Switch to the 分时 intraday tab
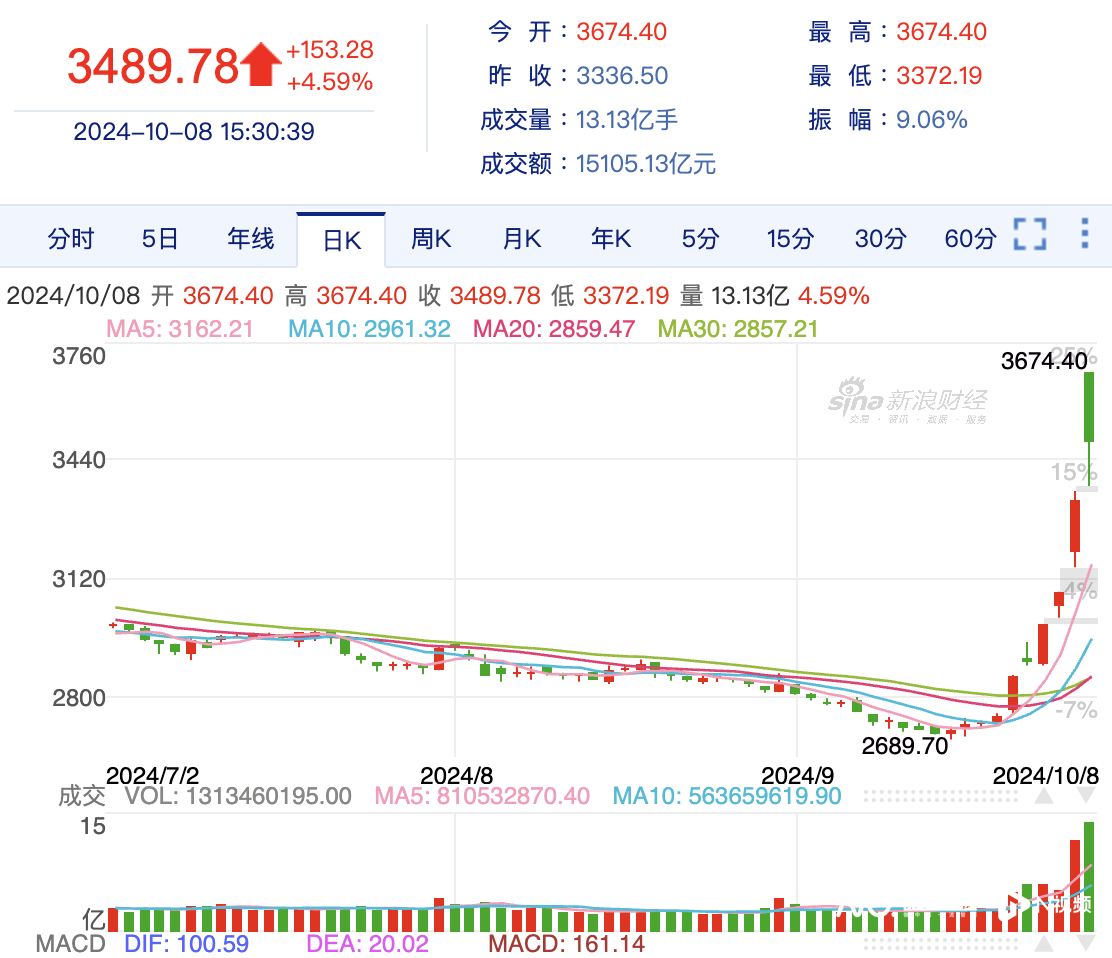 (70, 239)
